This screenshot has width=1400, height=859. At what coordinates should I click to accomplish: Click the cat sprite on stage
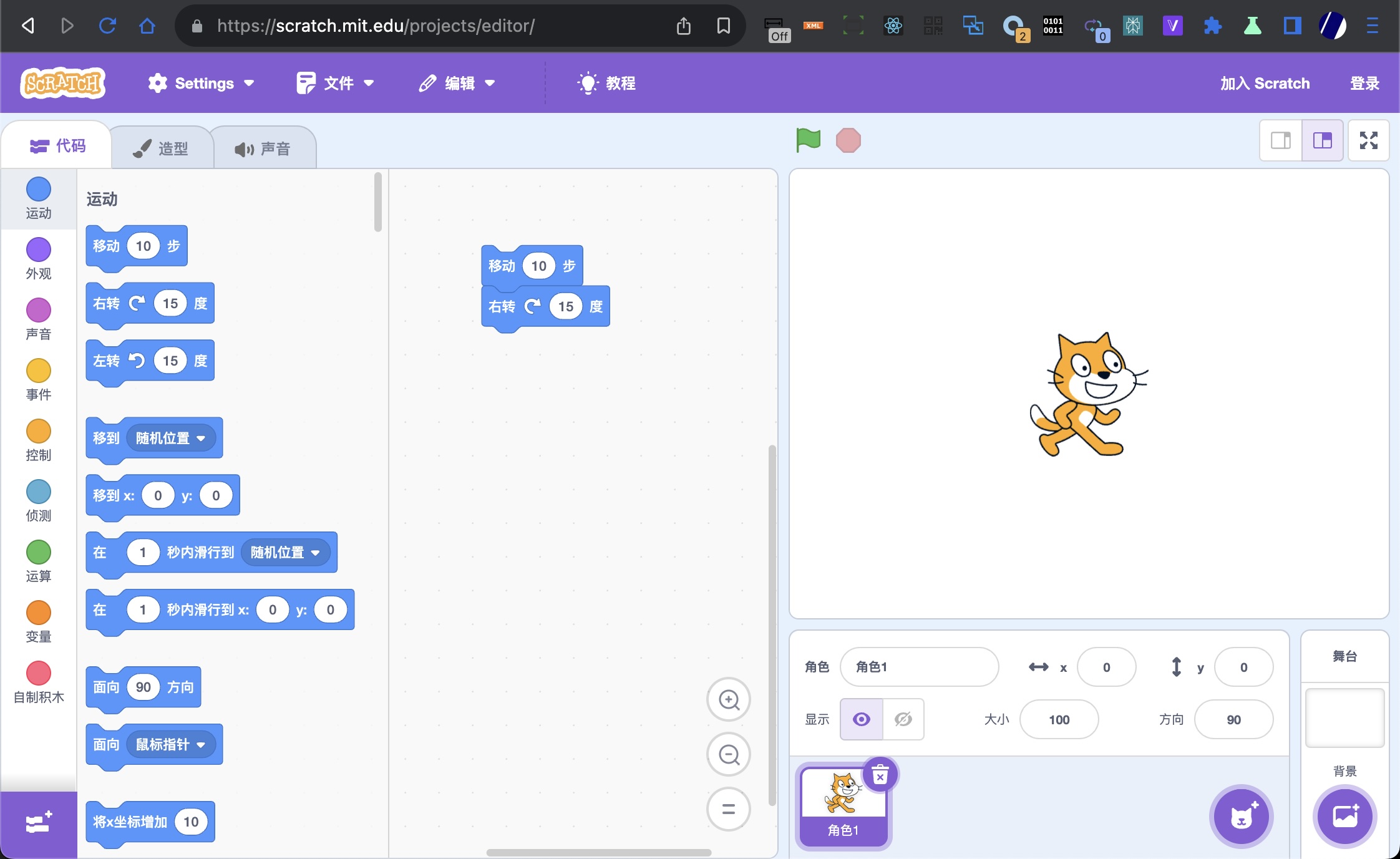(1088, 394)
